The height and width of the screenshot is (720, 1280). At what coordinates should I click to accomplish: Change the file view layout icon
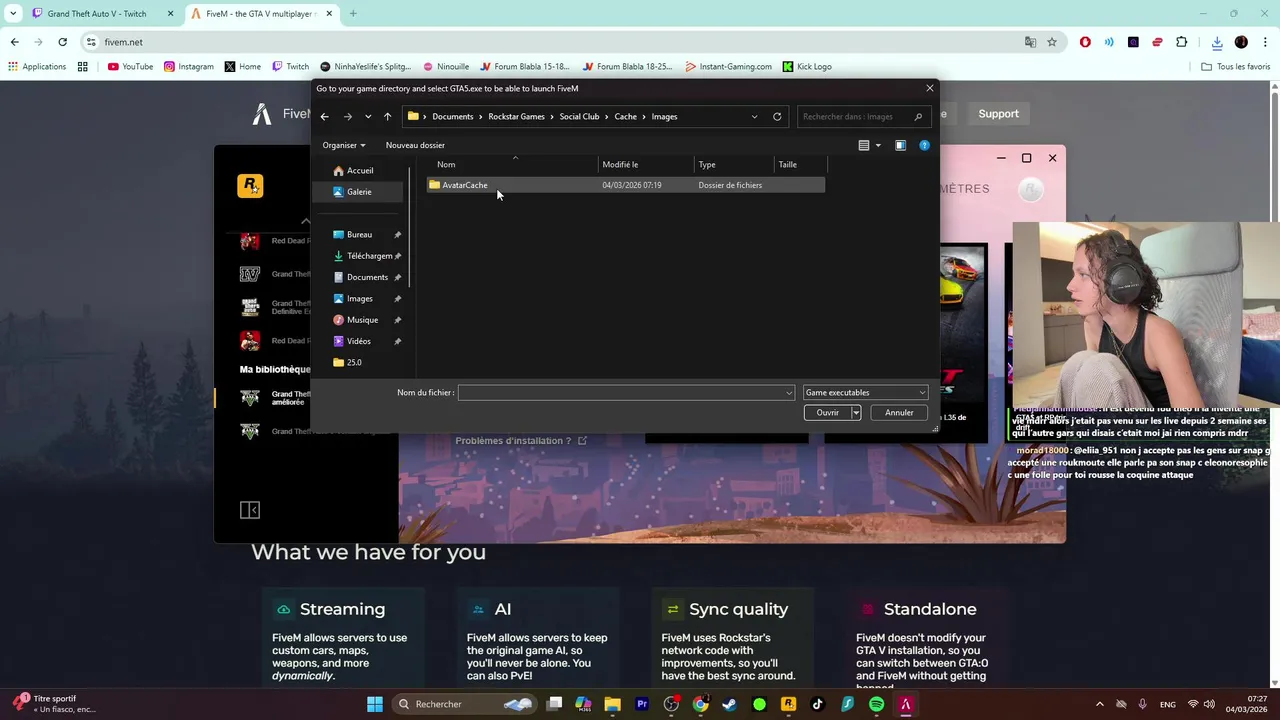[x=864, y=145]
